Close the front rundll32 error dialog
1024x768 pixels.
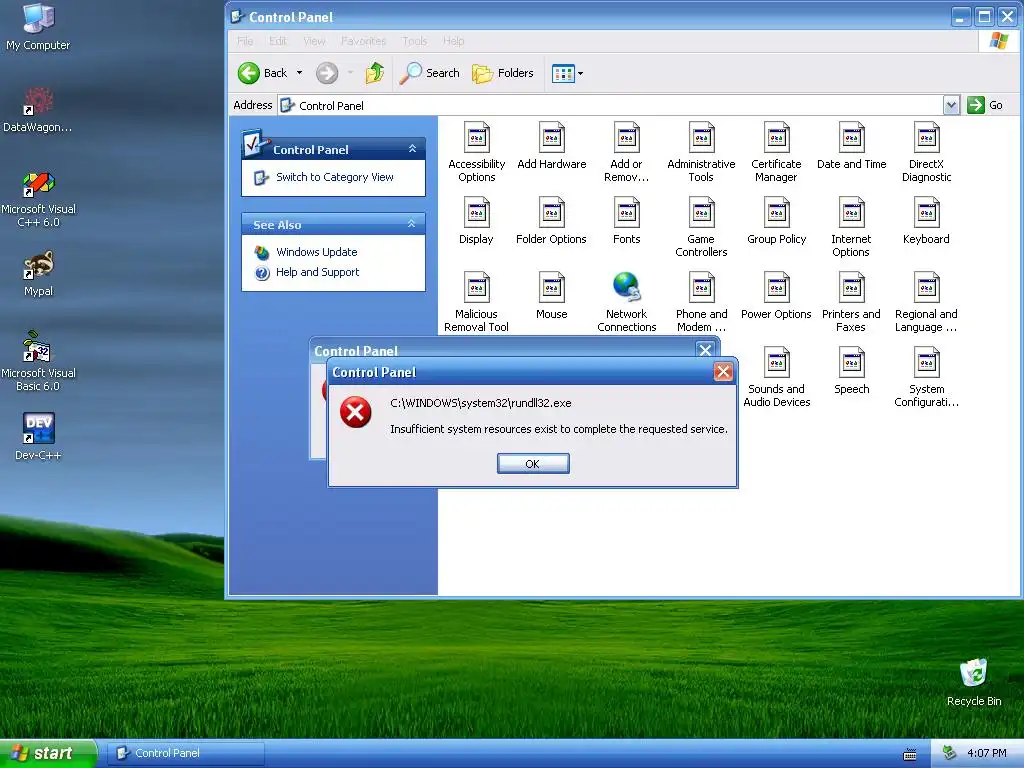723,372
